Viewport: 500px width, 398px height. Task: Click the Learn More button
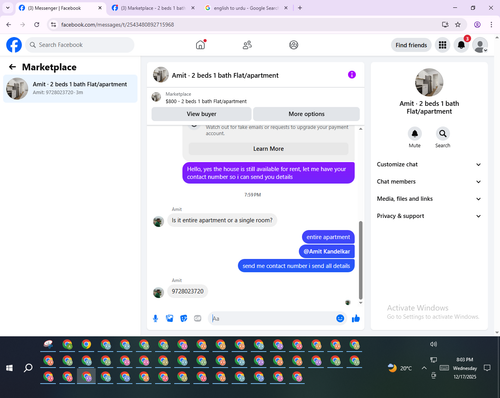[268, 149]
